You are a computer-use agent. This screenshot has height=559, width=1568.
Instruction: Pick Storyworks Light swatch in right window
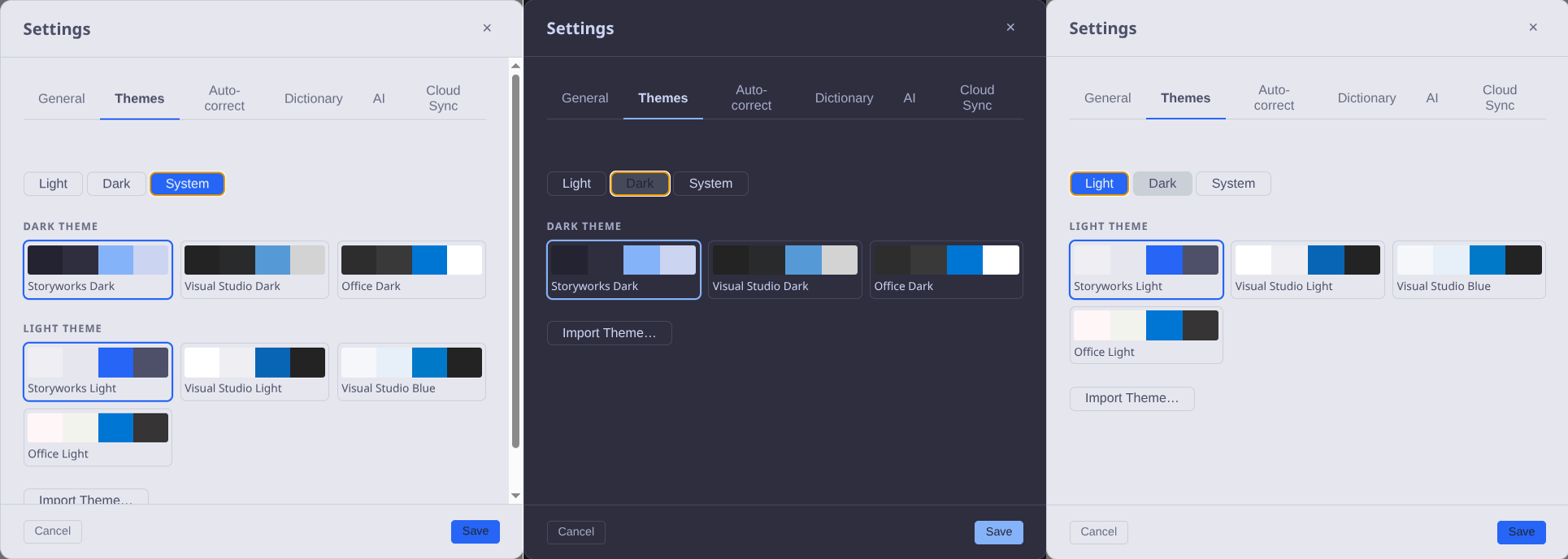click(1146, 270)
